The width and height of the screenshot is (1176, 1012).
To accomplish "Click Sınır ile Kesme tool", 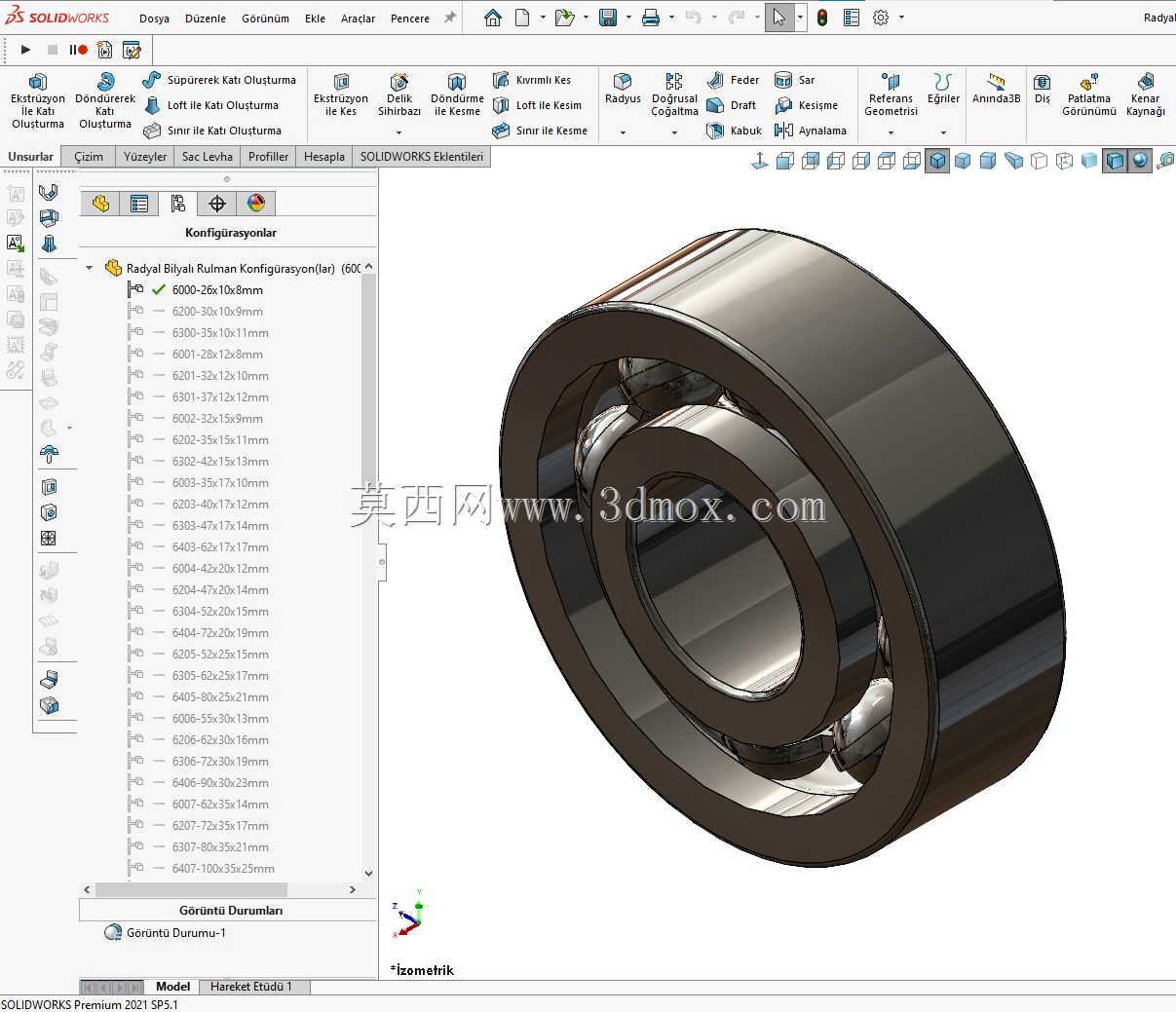I will point(540,131).
